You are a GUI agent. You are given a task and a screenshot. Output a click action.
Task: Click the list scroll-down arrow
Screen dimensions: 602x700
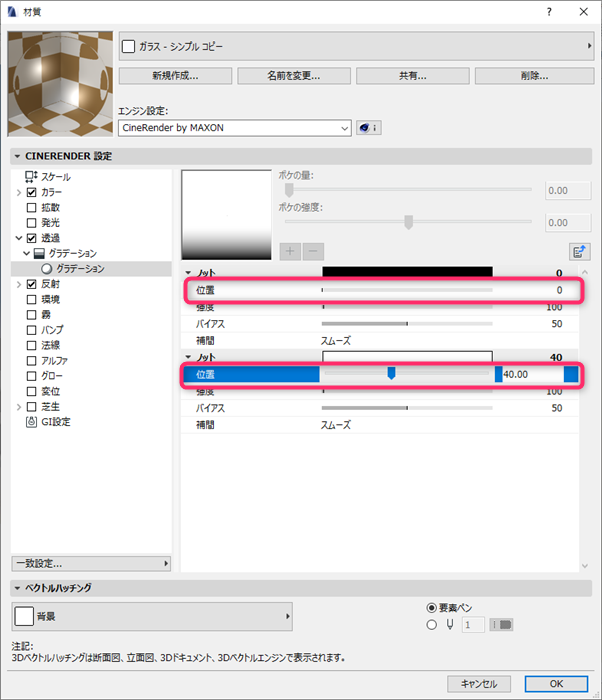point(585,566)
